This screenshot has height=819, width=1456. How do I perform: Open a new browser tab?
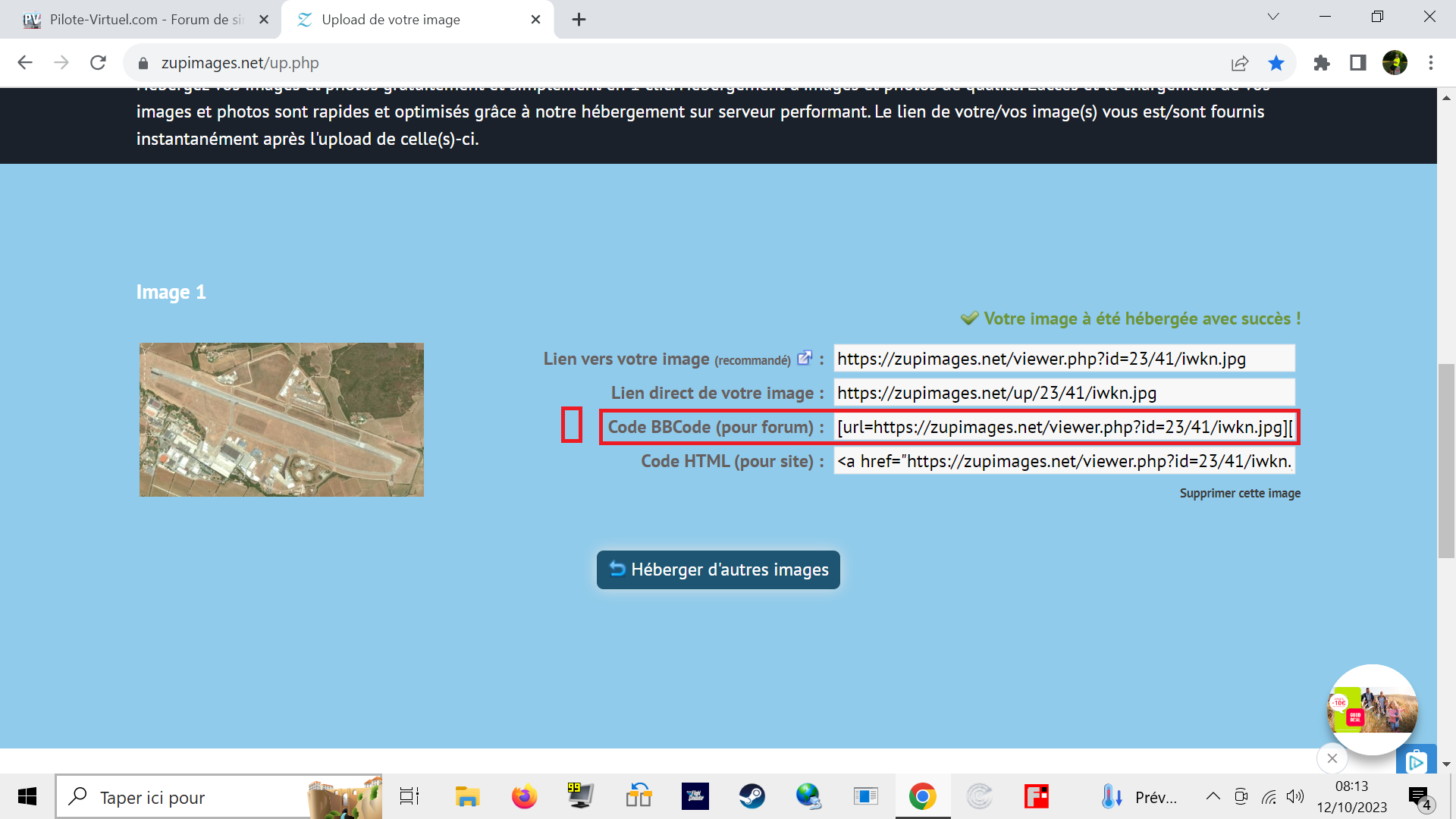coord(579,20)
